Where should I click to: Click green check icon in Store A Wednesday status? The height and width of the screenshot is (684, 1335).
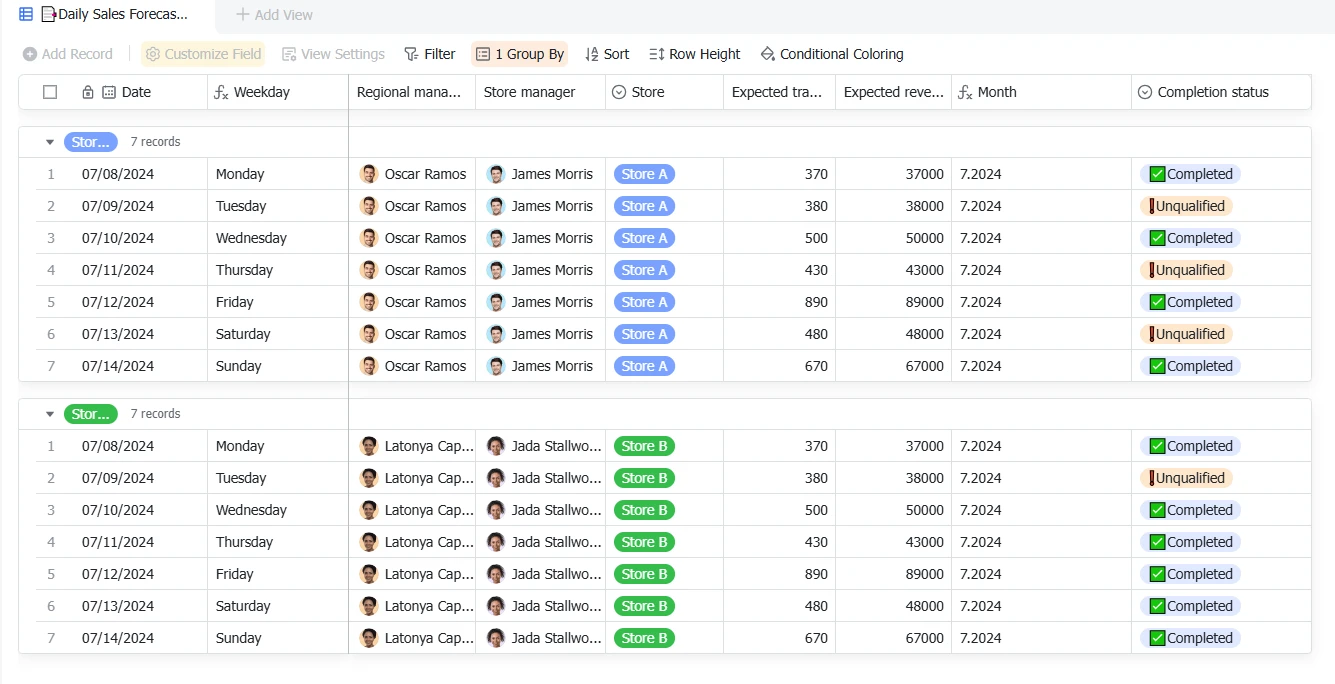(x=1157, y=238)
